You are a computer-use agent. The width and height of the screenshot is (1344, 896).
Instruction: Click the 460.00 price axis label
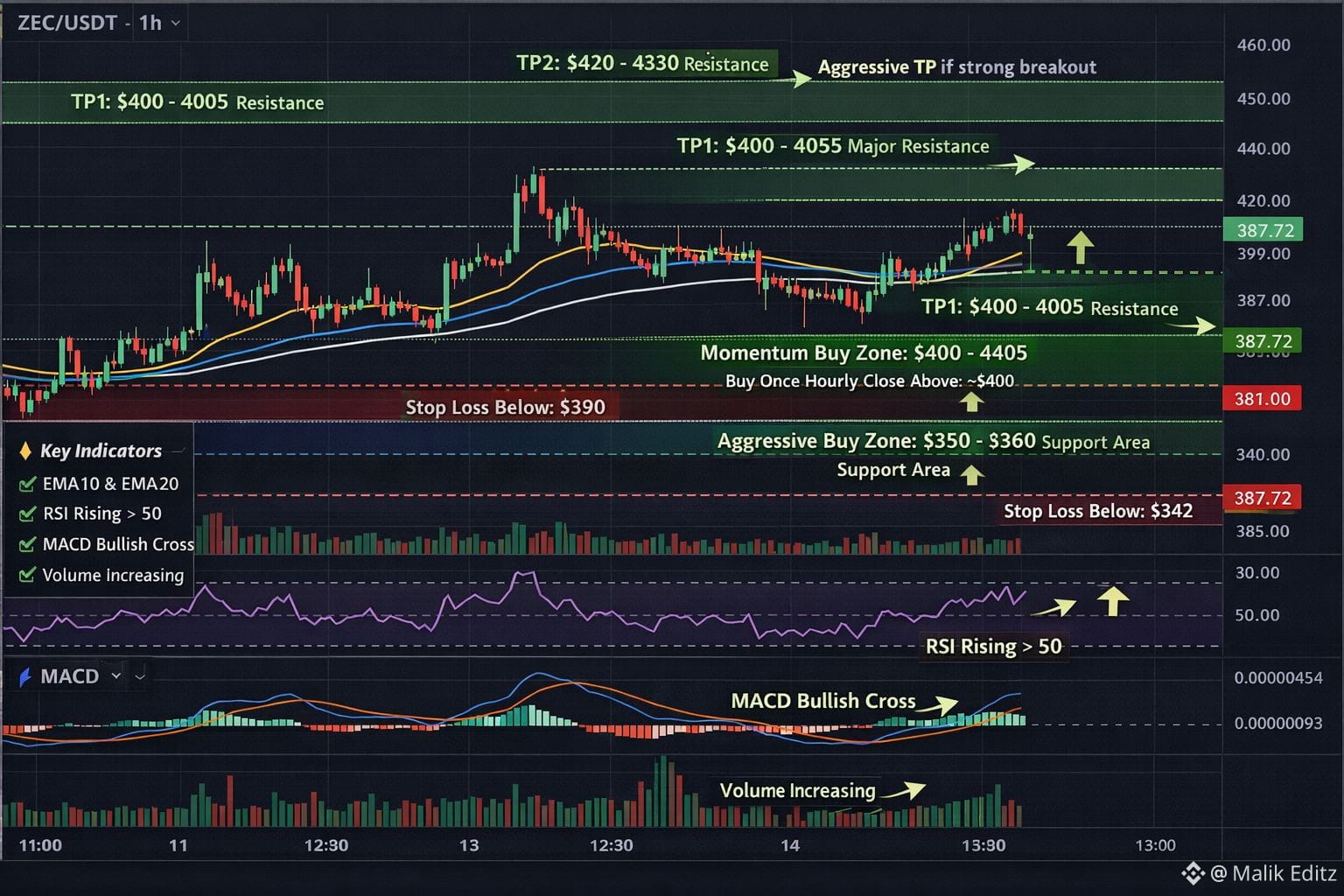[1263, 45]
